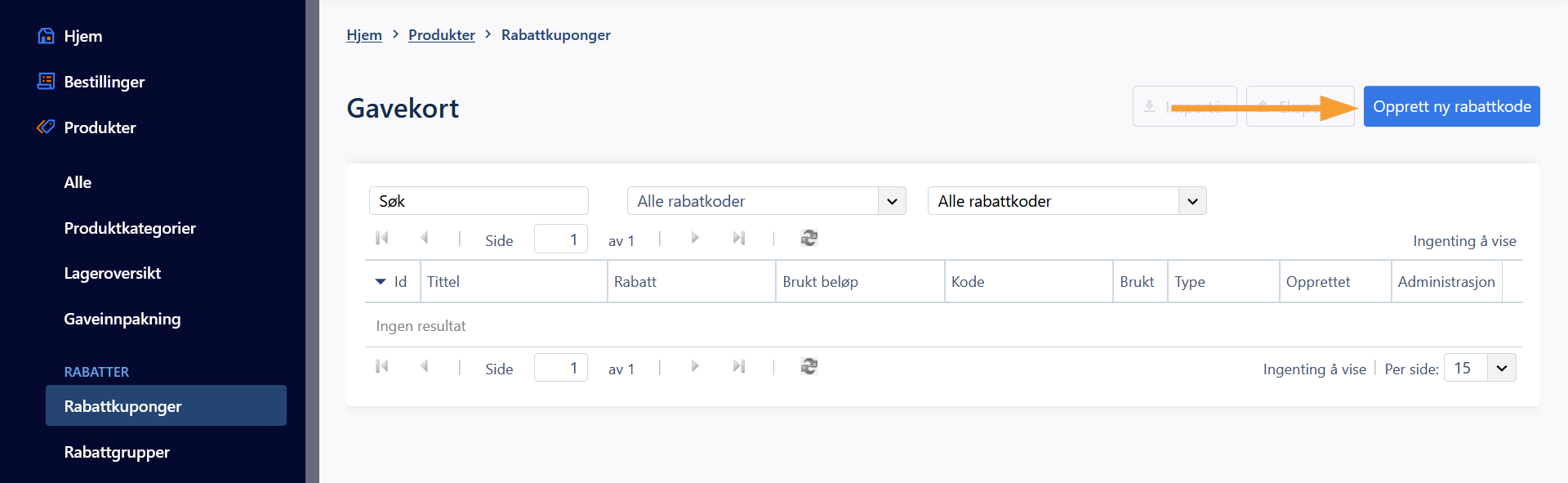Select Produktkategorier in the sidebar
Viewport: 1568px width, 483px height.
pos(130,228)
